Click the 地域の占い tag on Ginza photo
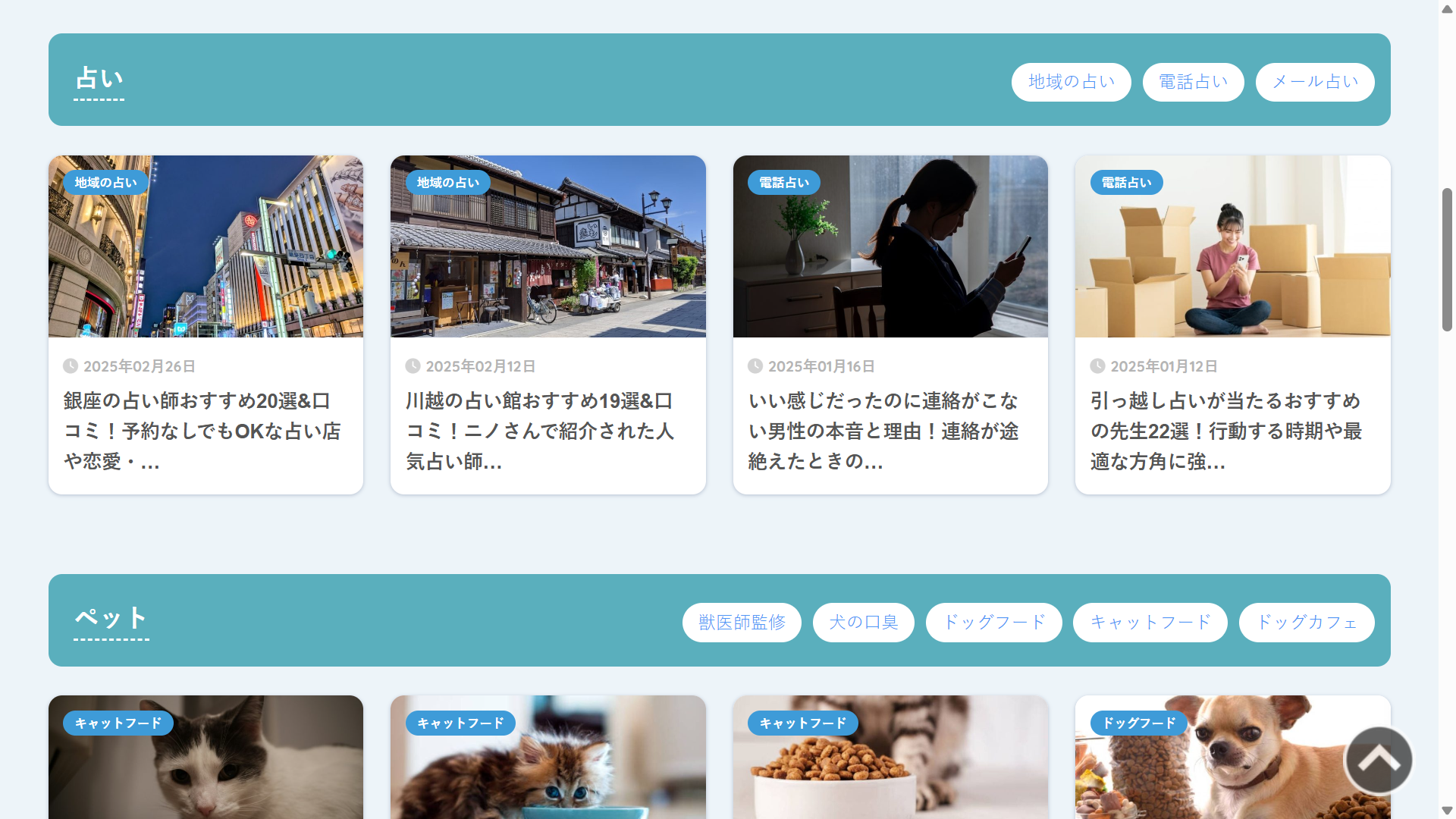1456x819 pixels. click(105, 183)
